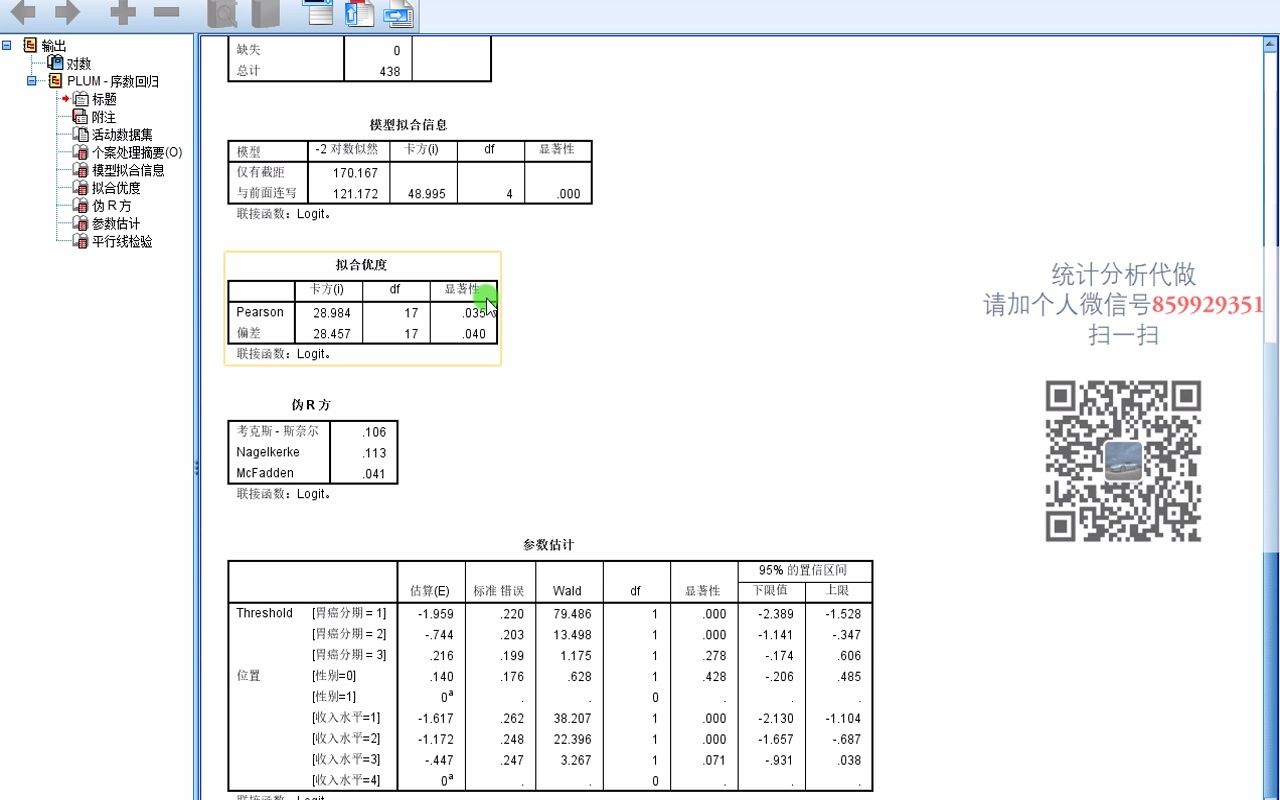Click the 拟合优度 table title
1280x800 pixels.
tap(361, 265)
